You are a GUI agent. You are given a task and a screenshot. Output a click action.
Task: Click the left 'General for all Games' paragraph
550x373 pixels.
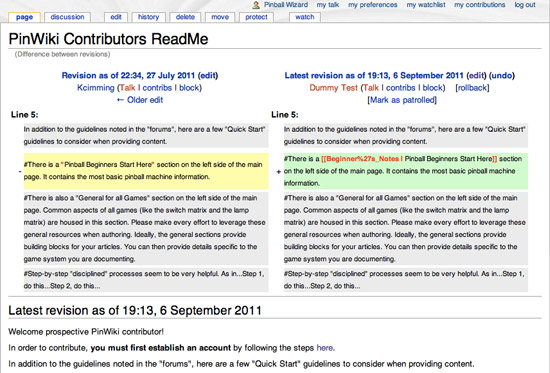tap(146, 228)
